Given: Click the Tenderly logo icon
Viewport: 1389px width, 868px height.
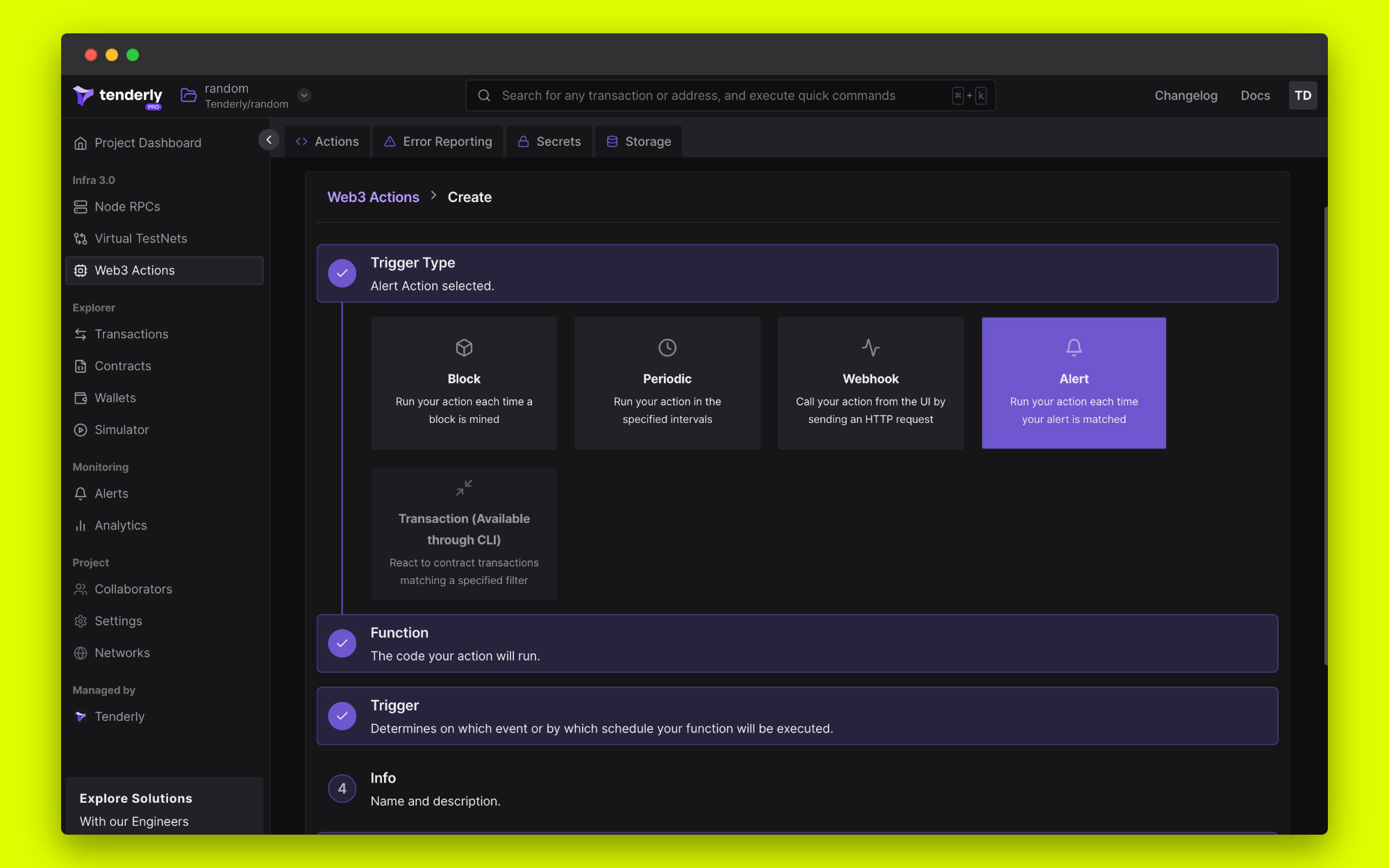Looking at the screenshot, I should point(83,96).
